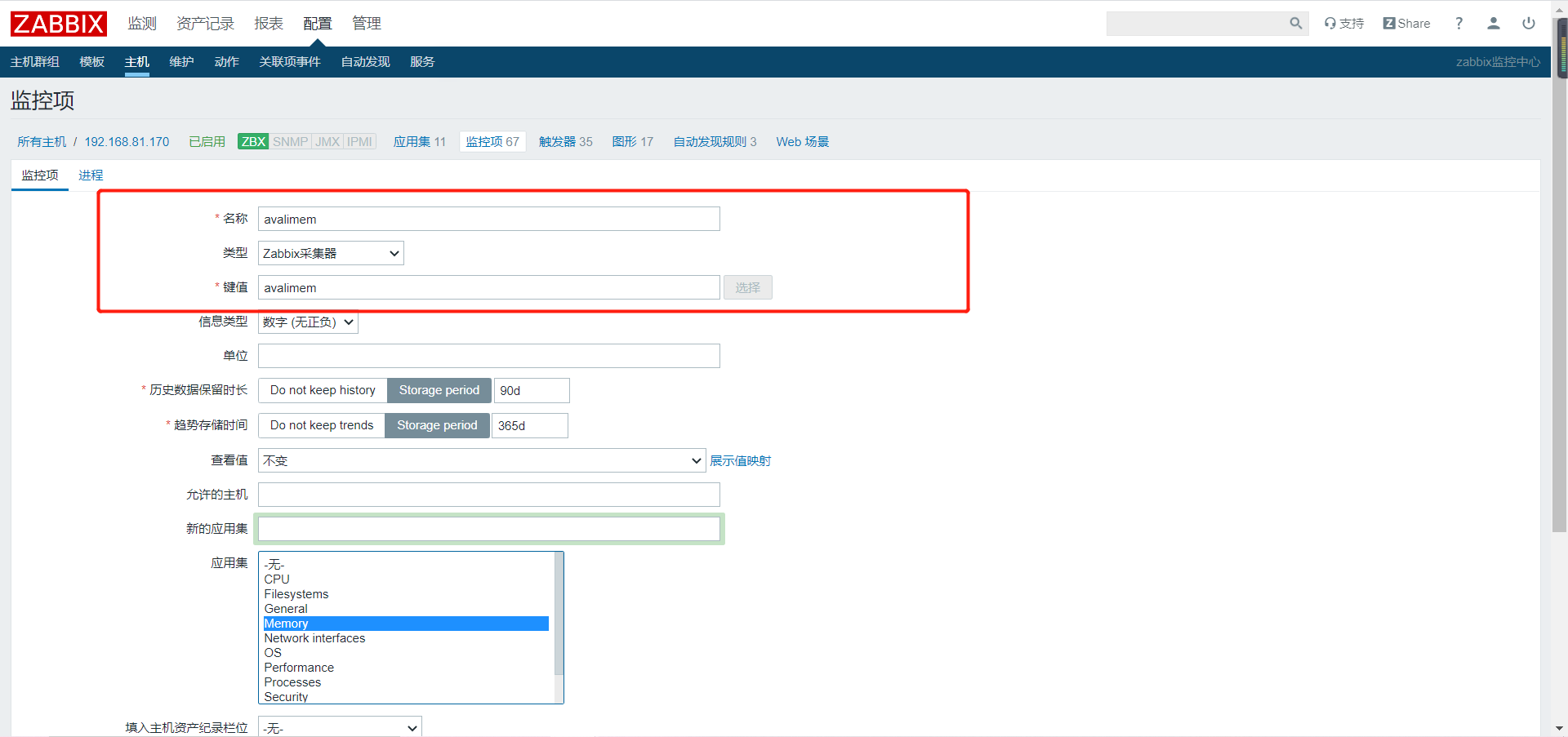
Task: Click the 单位 input field
Action: point(489,356)
